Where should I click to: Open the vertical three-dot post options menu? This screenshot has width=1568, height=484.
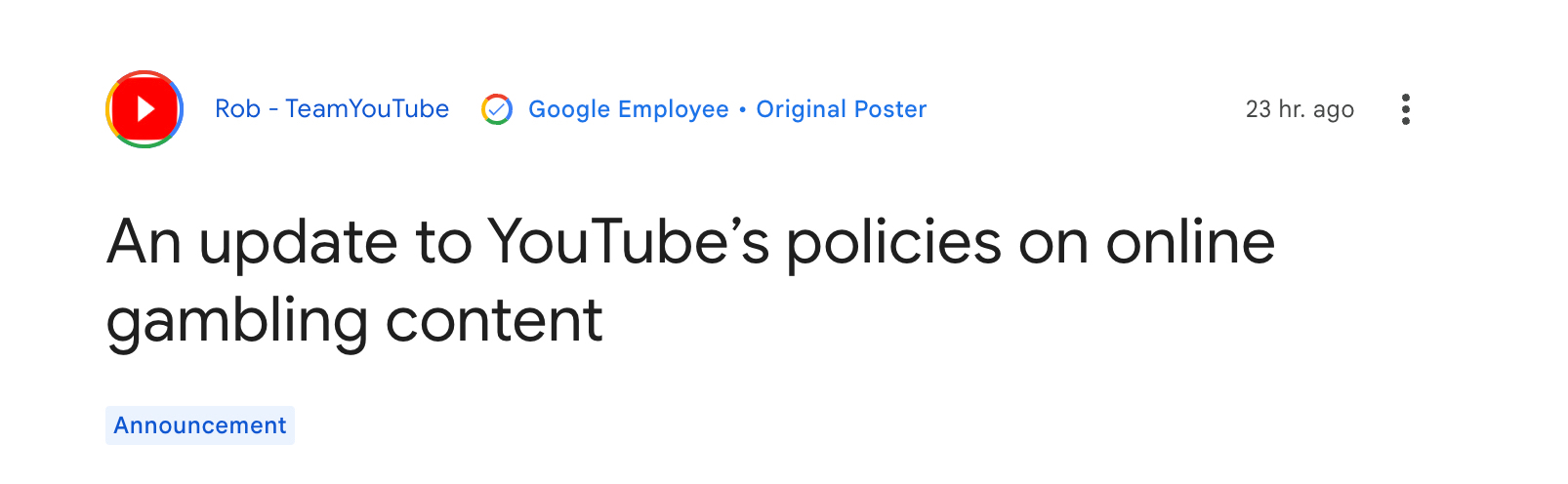pyautogui.click(x=1405, y=109)
